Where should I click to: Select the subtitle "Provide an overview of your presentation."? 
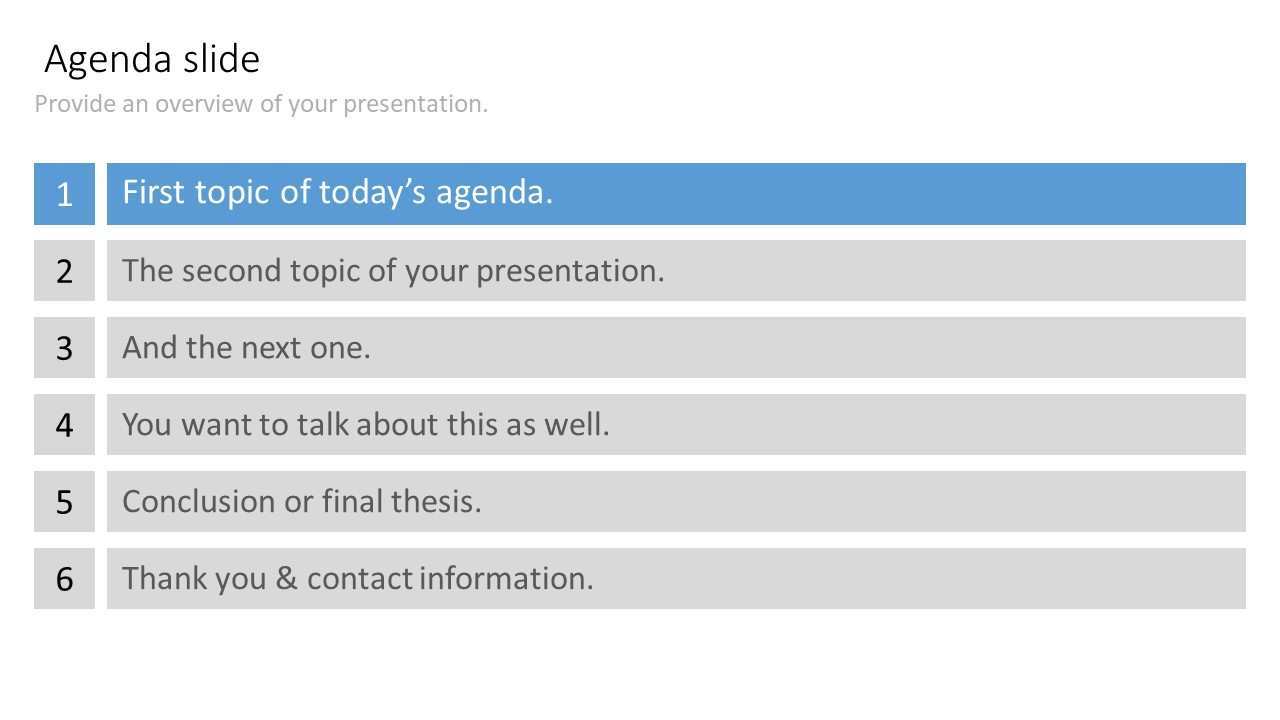coord(261,104)
